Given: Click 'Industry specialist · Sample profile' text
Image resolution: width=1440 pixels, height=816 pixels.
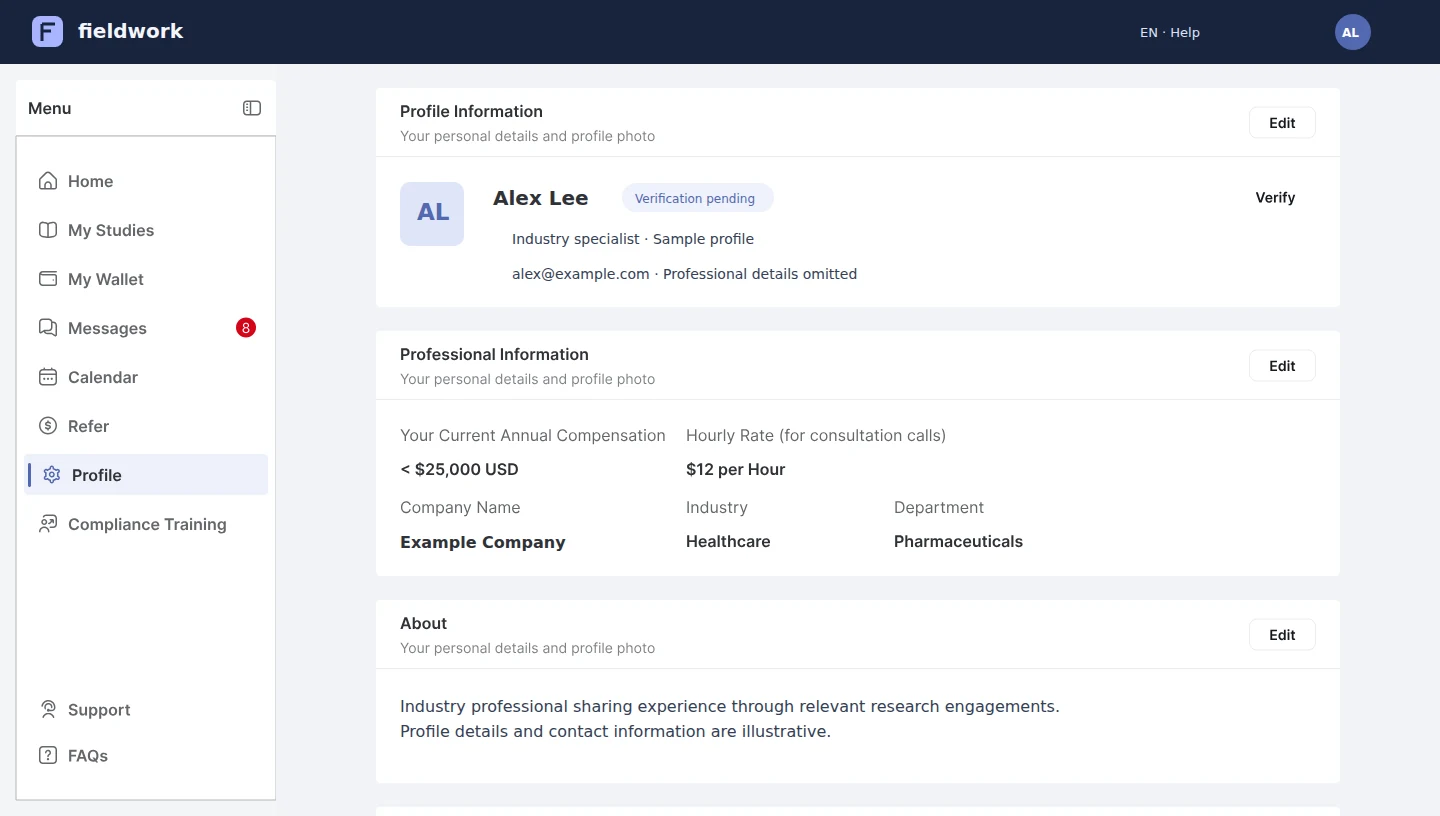Looking at the screenshot, I should [x=633, y=239].
